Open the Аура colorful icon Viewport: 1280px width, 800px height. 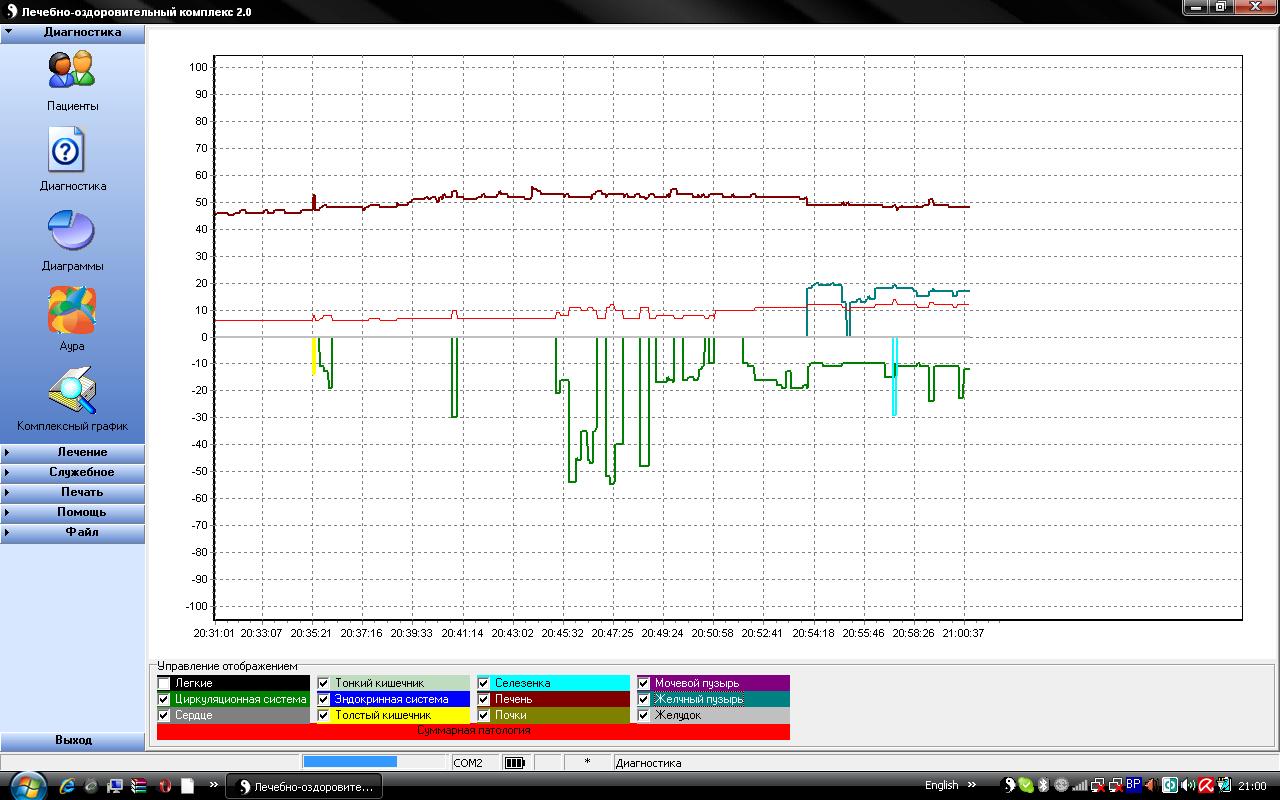72,311
